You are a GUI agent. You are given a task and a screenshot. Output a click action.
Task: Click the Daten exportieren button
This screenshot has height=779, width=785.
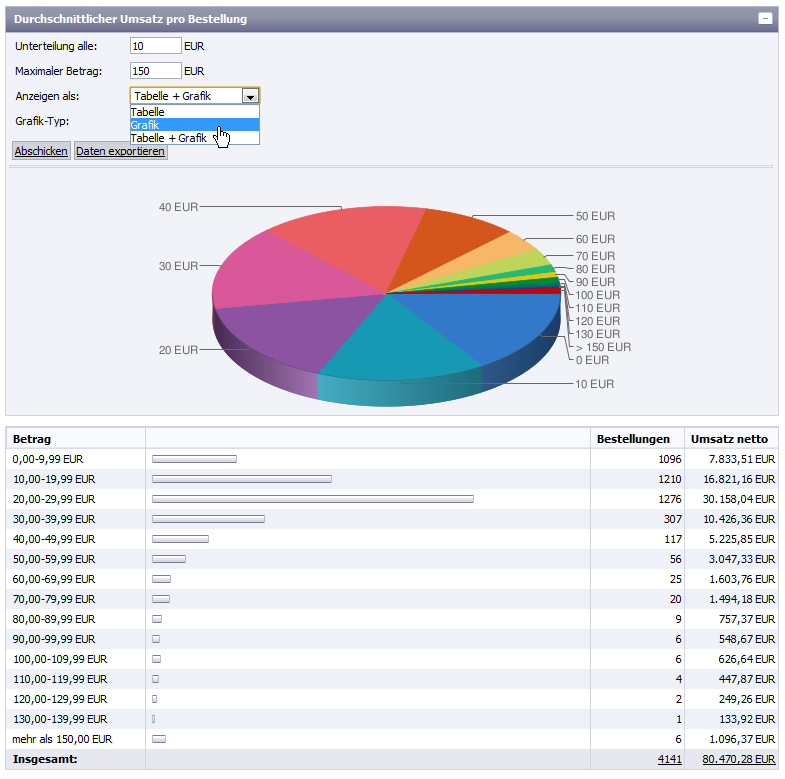tap(120, 151)
